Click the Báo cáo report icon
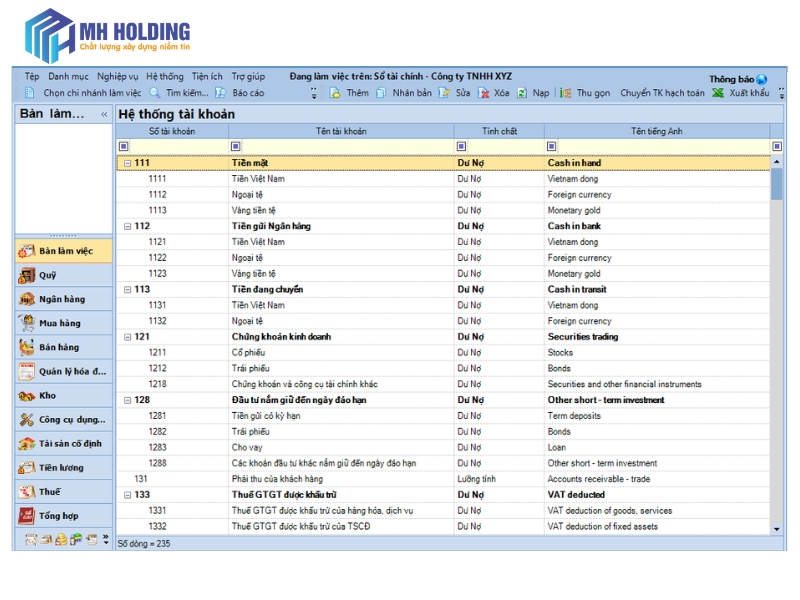This screenshot has width=800, height=600. (x=220, y=93)
